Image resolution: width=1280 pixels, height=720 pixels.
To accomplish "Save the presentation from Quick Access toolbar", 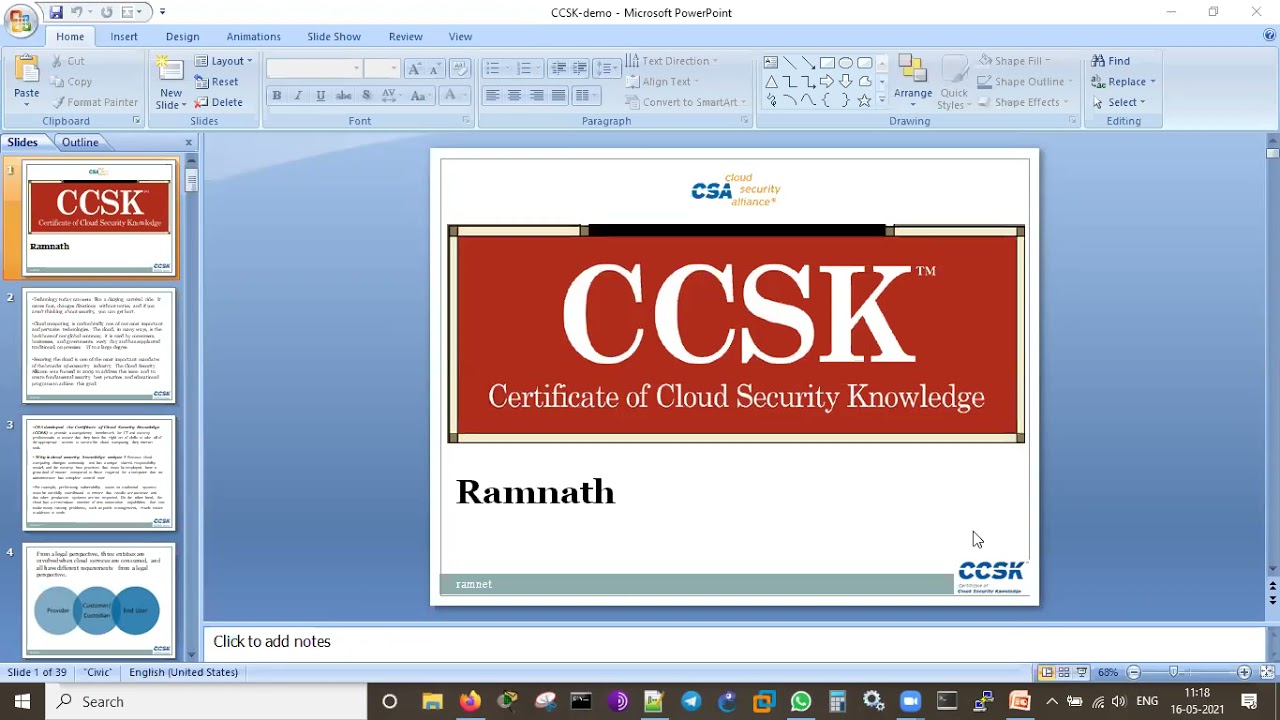I will [x=57, y=12].
